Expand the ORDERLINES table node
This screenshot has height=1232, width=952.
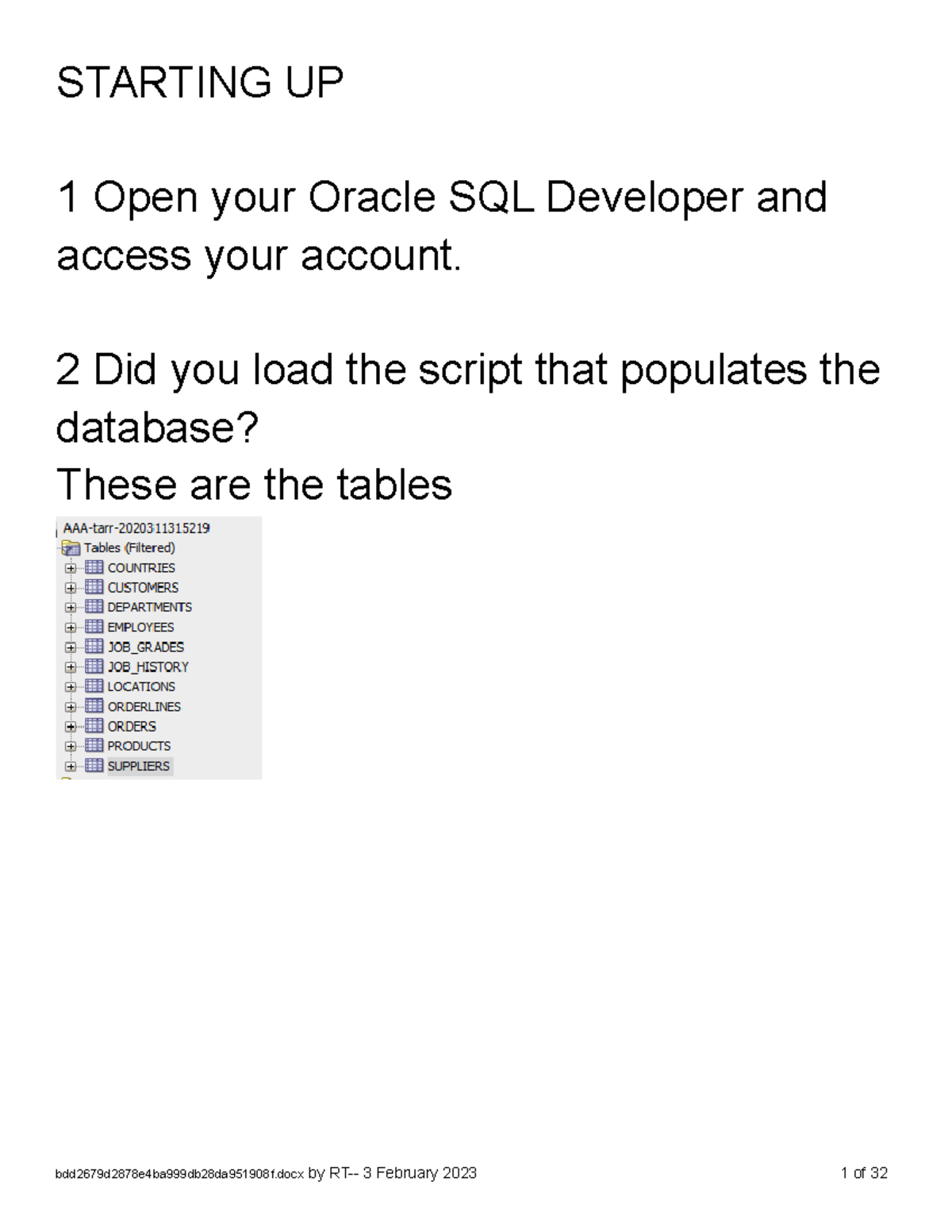(71, 708)
